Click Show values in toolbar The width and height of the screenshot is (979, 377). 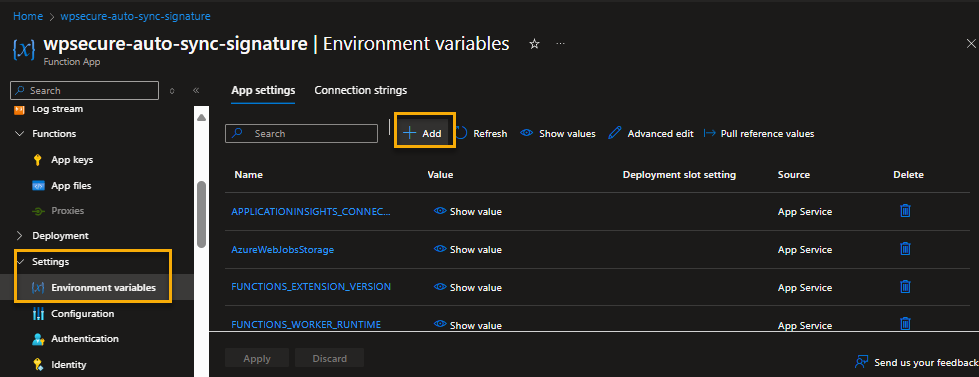click(558, 134)
